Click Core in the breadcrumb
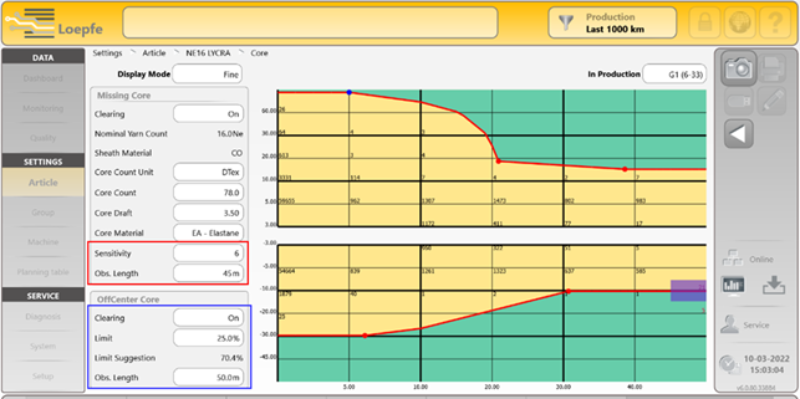Screen dimensions: 800x399 [x=259, y=53]
